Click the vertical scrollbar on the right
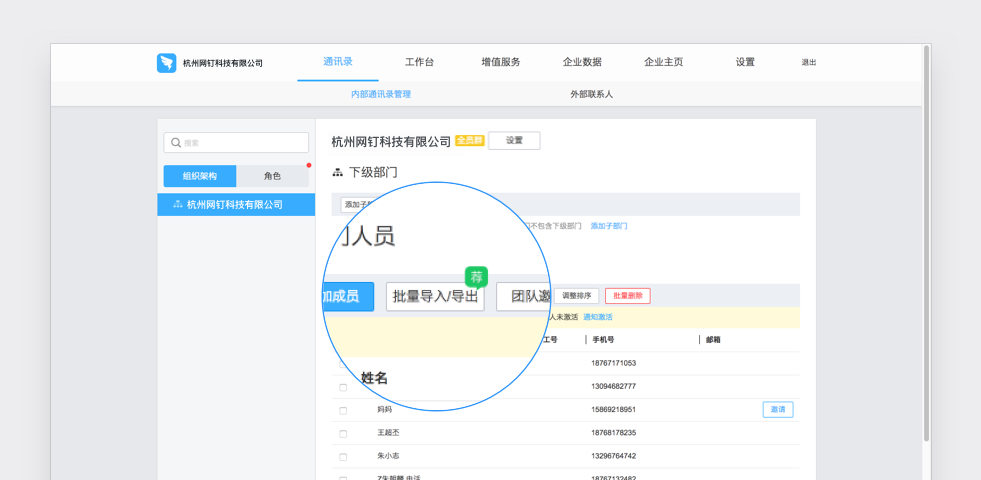 [926, 244]
